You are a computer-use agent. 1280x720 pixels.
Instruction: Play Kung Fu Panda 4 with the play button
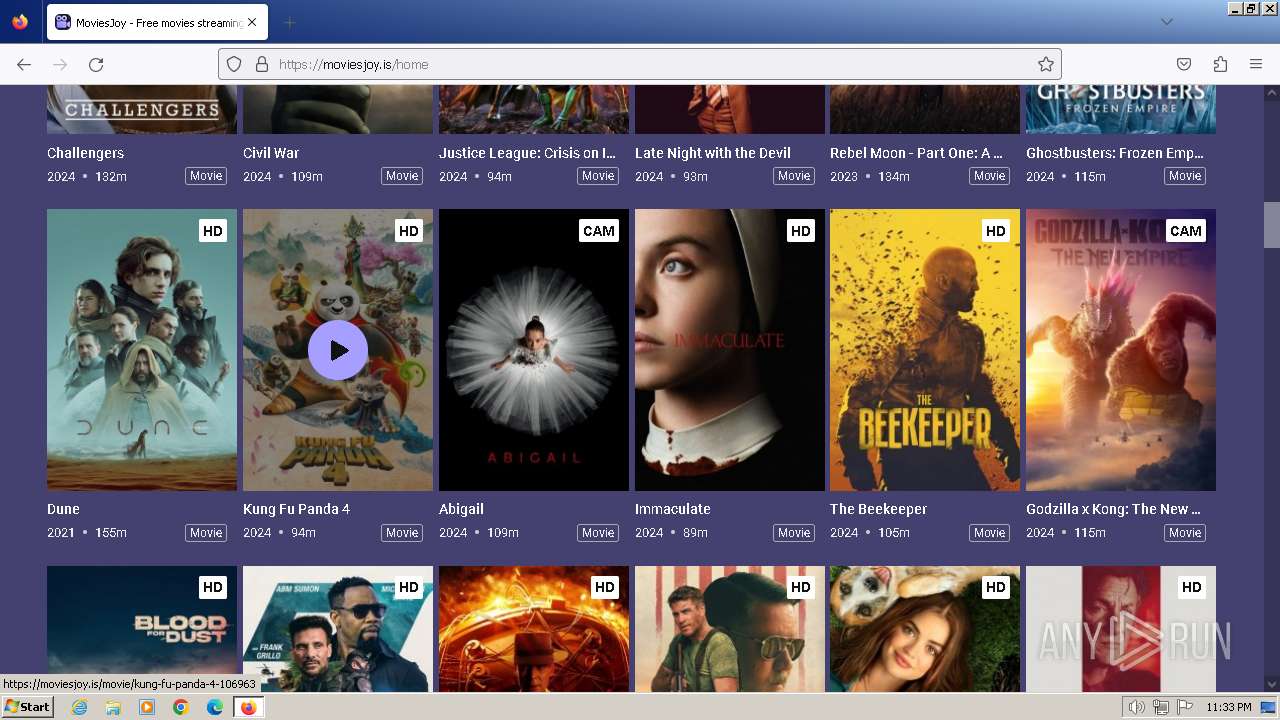coord(338,350)
